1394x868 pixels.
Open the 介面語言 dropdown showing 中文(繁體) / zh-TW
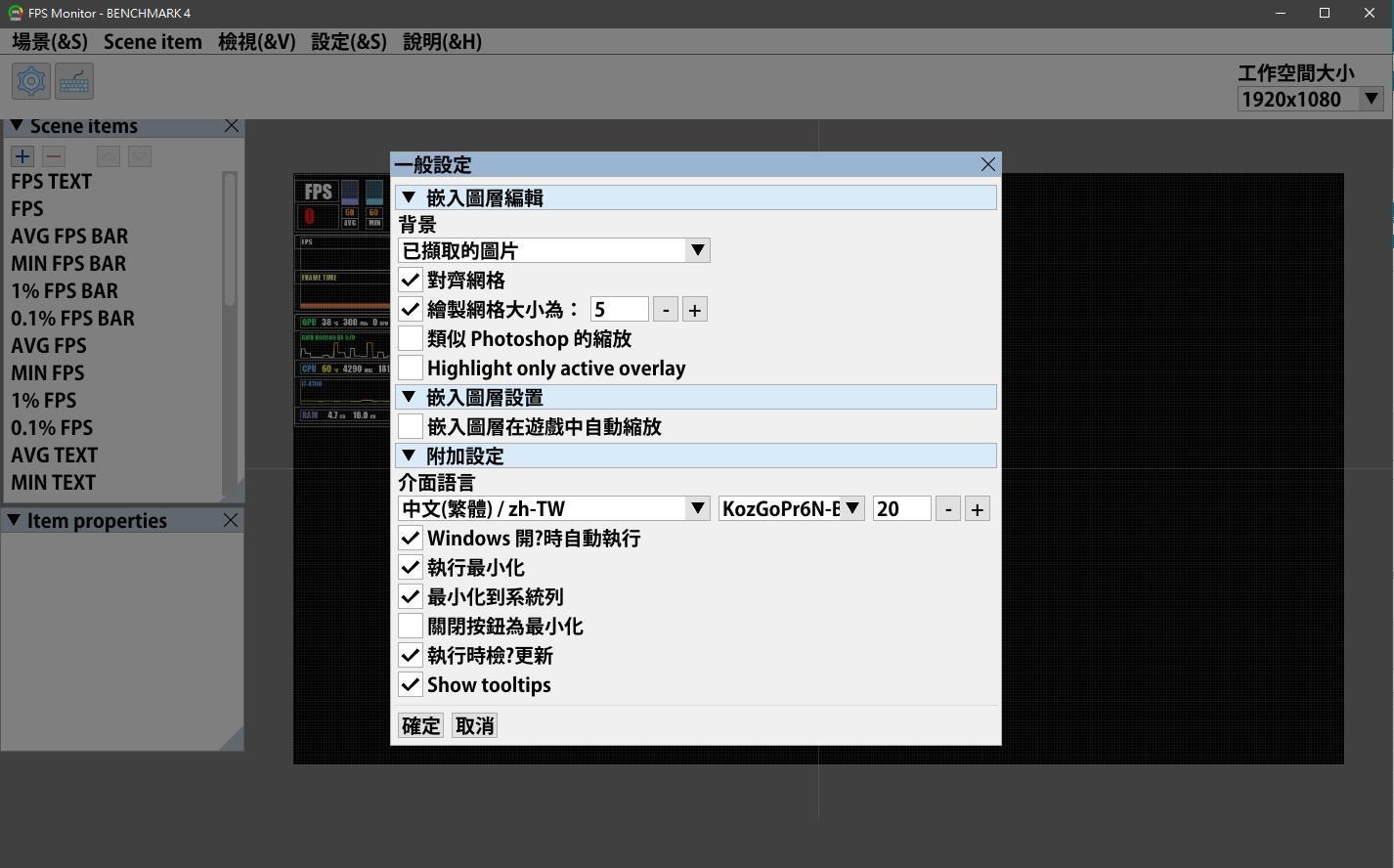click(x=553, y=508)
